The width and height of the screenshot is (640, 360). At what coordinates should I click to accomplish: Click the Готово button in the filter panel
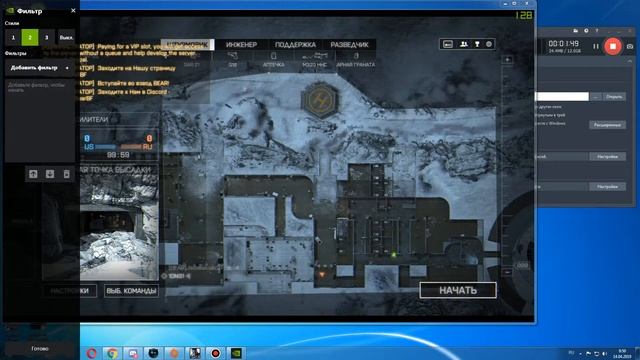pyautogui.click(x=40, y=349)
